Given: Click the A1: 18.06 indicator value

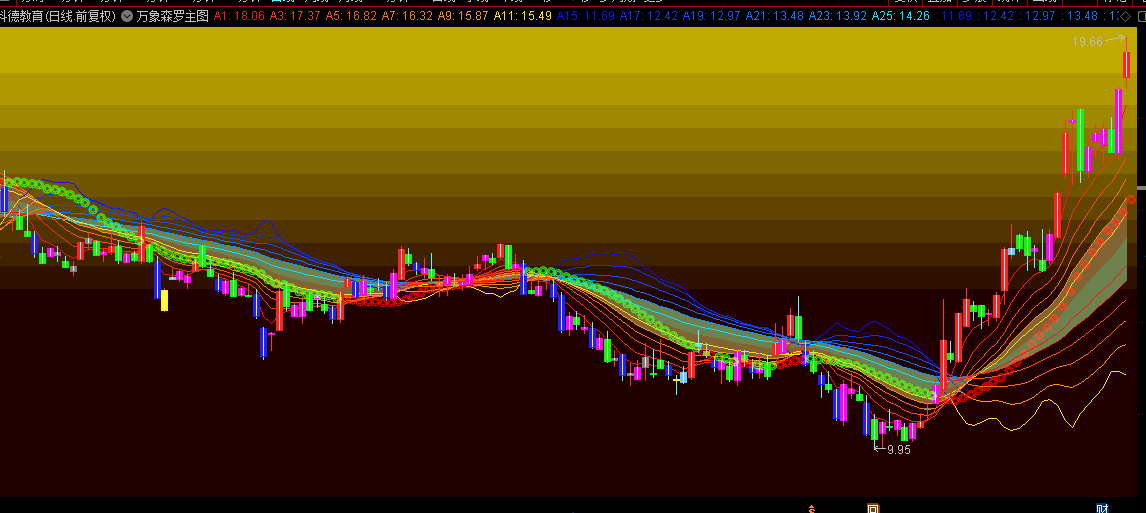Looking at the screenshot, I should pyautogui.click(x=239, y=15).
